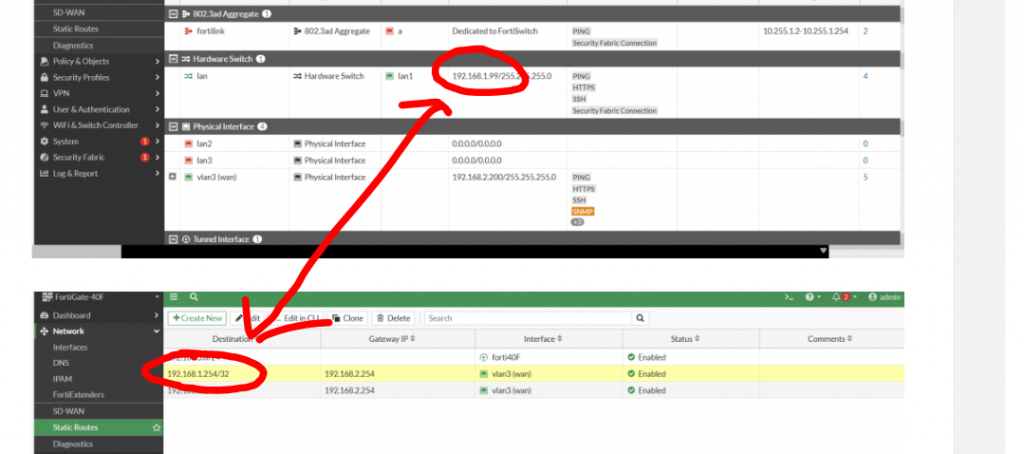This screenshot has height=454, width=1024.
Task: Click the Edit in CLI button
Action: 296,318
